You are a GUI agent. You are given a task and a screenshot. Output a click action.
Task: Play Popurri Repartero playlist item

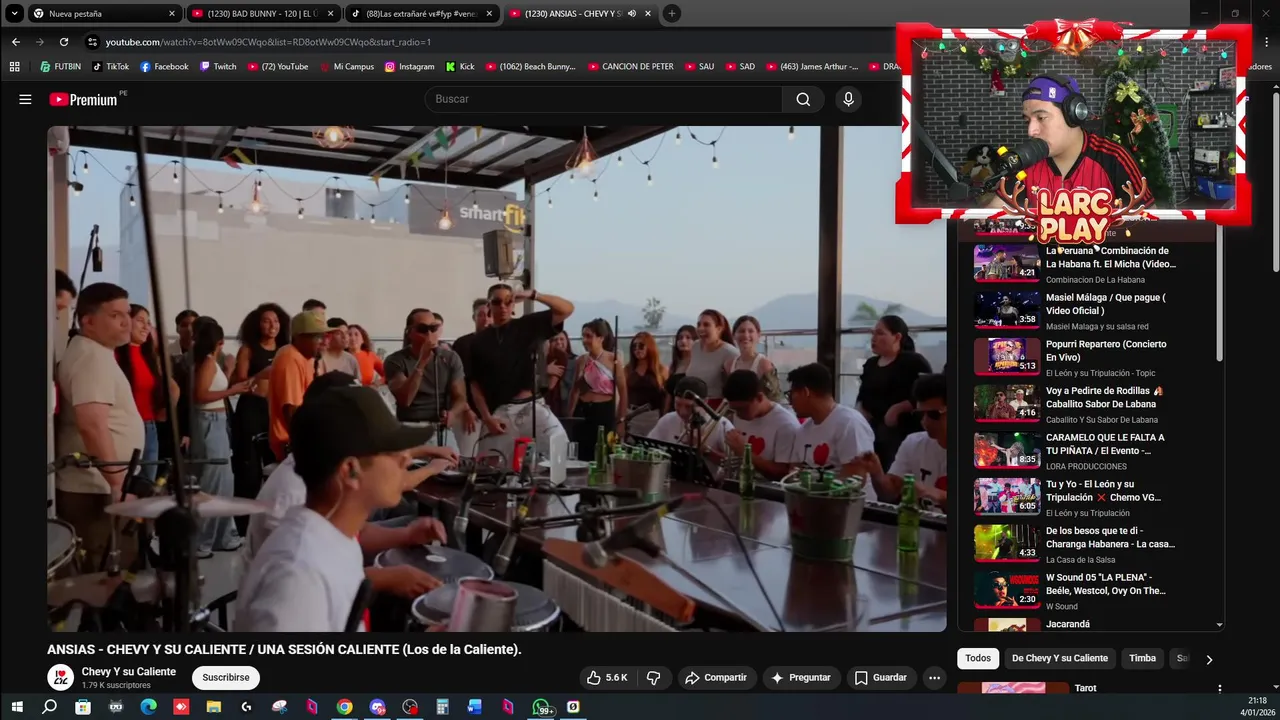1094,356
